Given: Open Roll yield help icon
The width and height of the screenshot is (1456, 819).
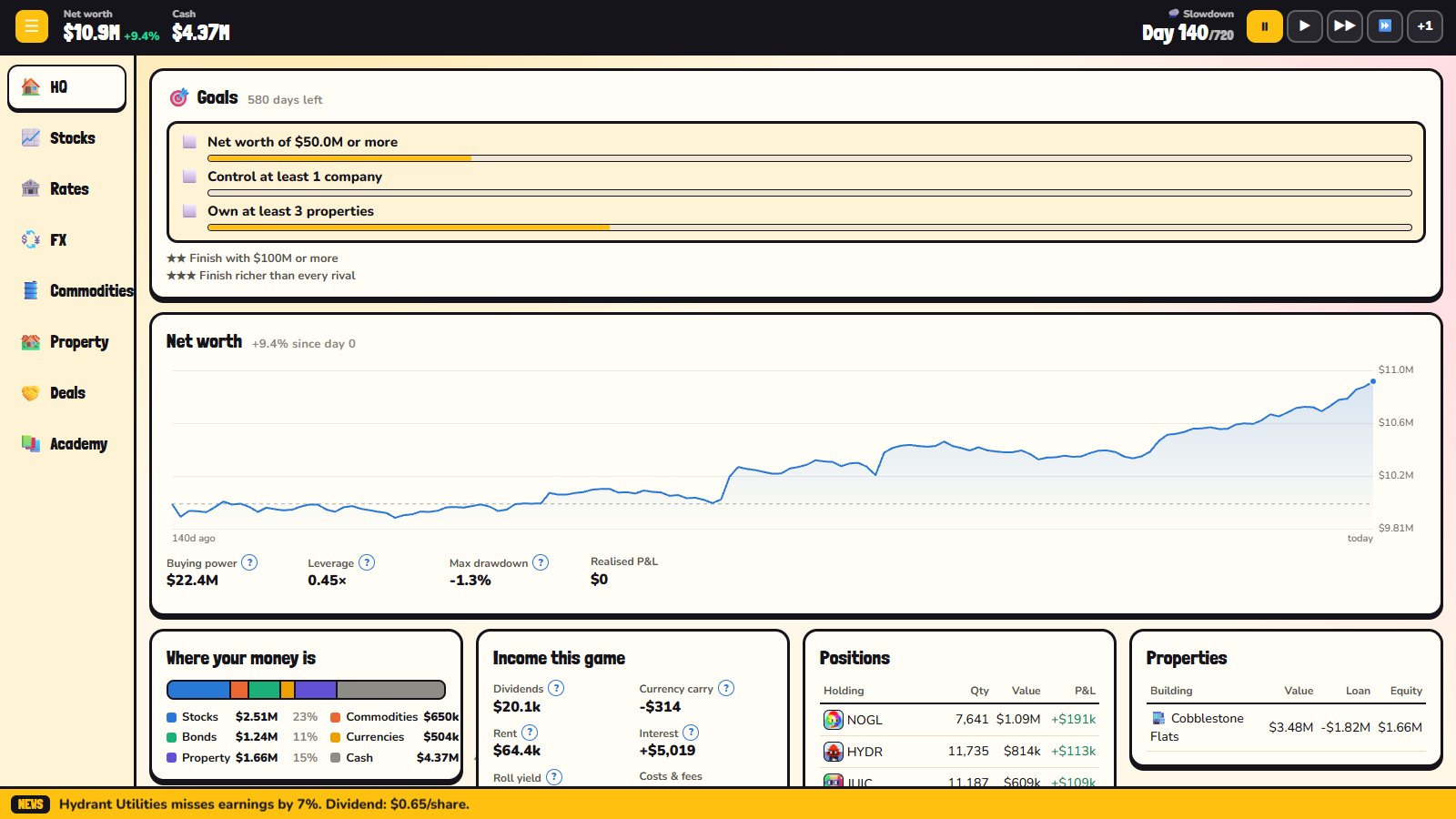Looking at the screenshot, I should click(554, 777).
